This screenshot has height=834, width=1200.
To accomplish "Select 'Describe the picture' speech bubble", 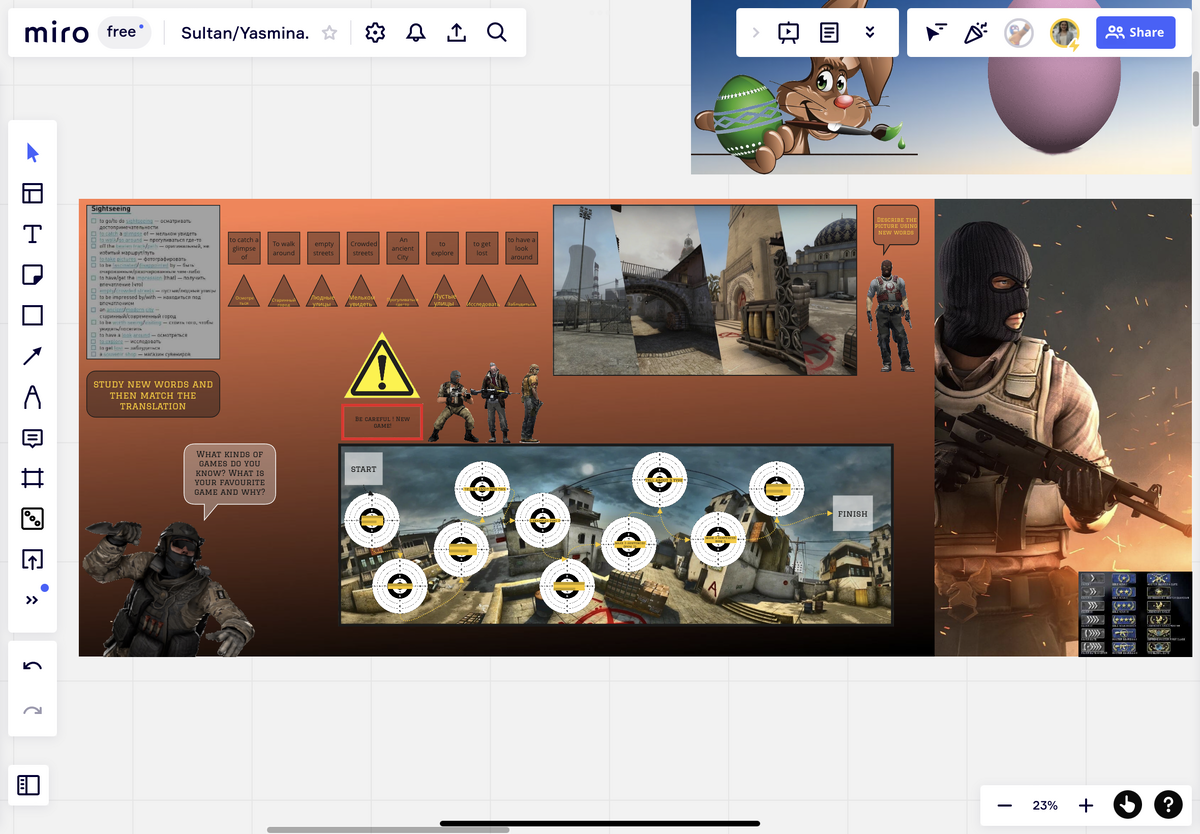I will point(896,228).
